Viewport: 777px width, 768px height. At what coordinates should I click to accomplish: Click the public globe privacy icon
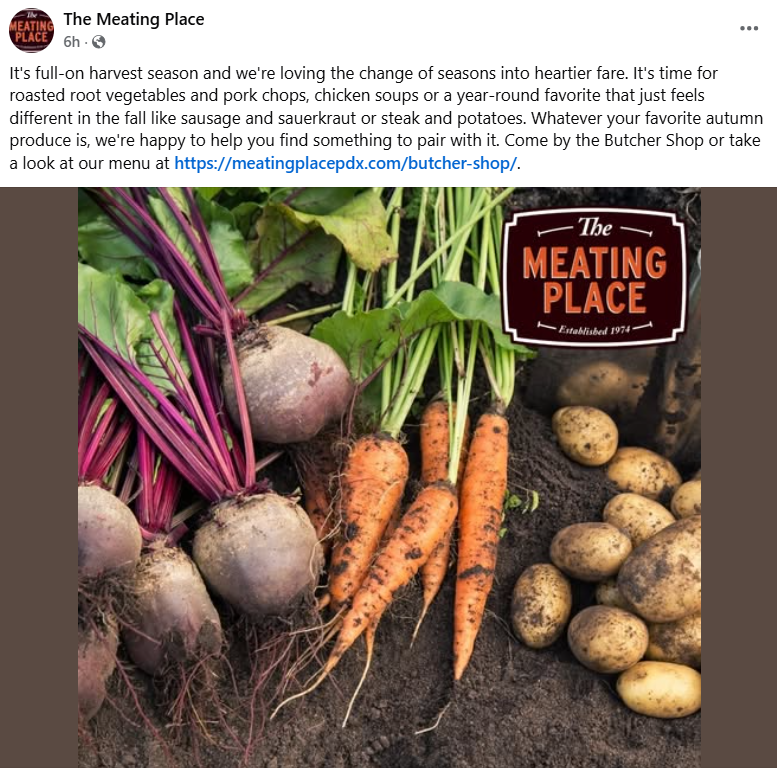pos(99,42)
